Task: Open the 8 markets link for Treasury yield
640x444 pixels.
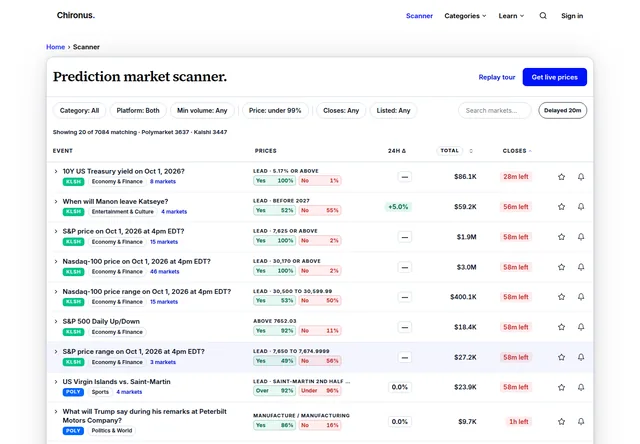Action: tap(163, 182)
